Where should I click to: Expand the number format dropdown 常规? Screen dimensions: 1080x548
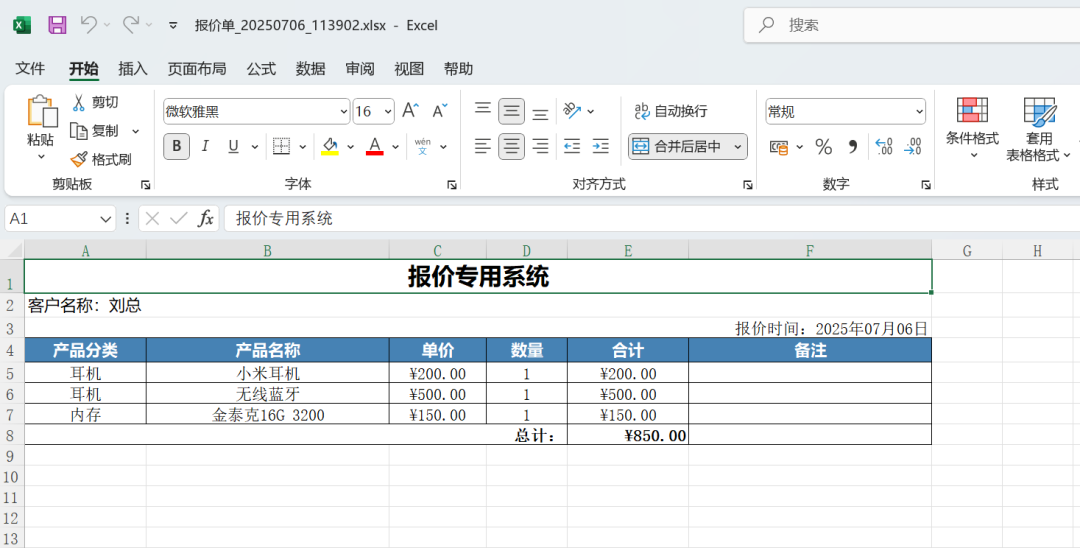tap(919, 111)
